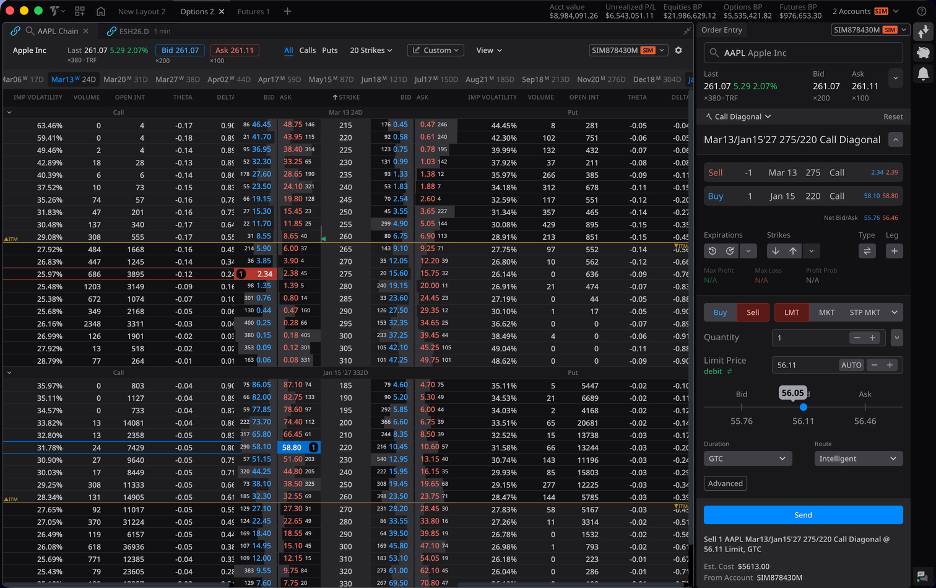Open the workspace grid layout icon in top bar

click(x=79, y=9)
